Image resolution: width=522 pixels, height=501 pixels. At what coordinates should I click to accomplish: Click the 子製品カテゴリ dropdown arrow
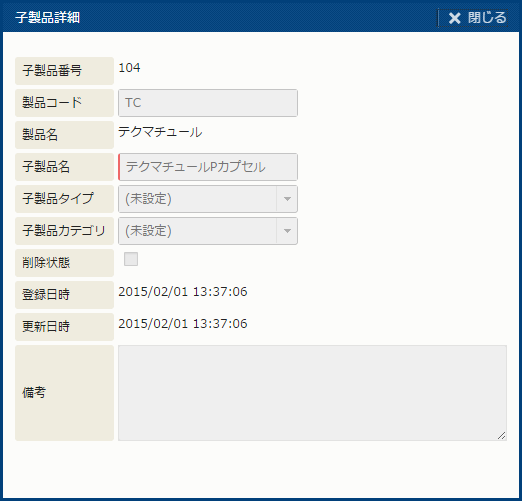pos(287,231)
